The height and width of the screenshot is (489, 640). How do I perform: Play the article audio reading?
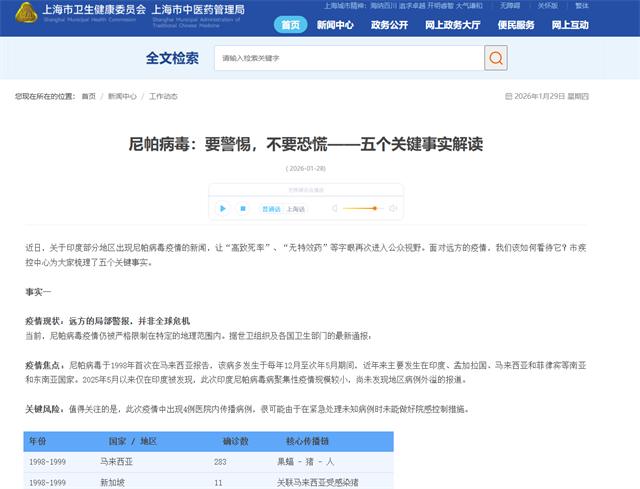pos(222,208)
